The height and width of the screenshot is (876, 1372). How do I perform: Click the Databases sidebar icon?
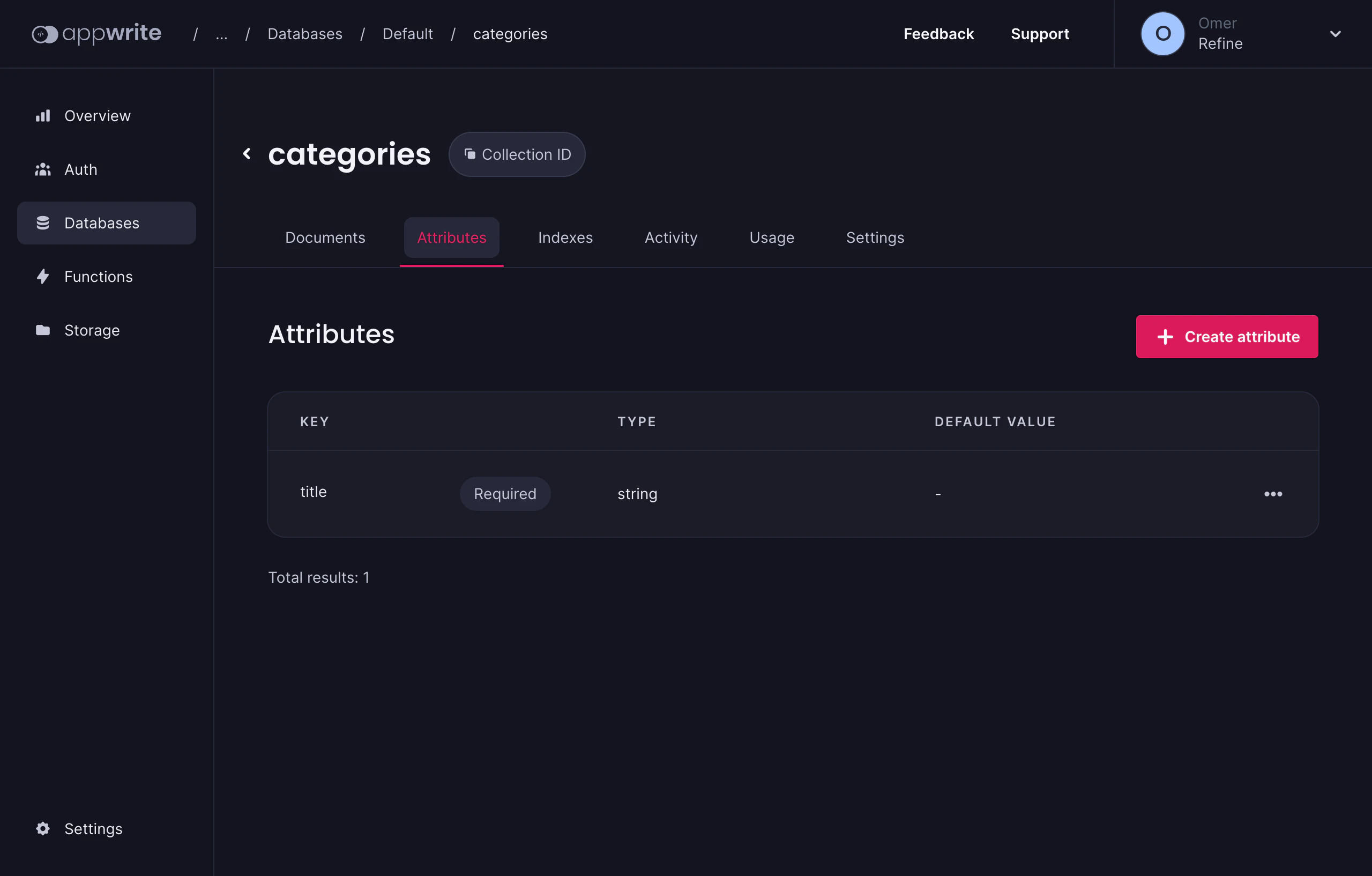[43, 223]
